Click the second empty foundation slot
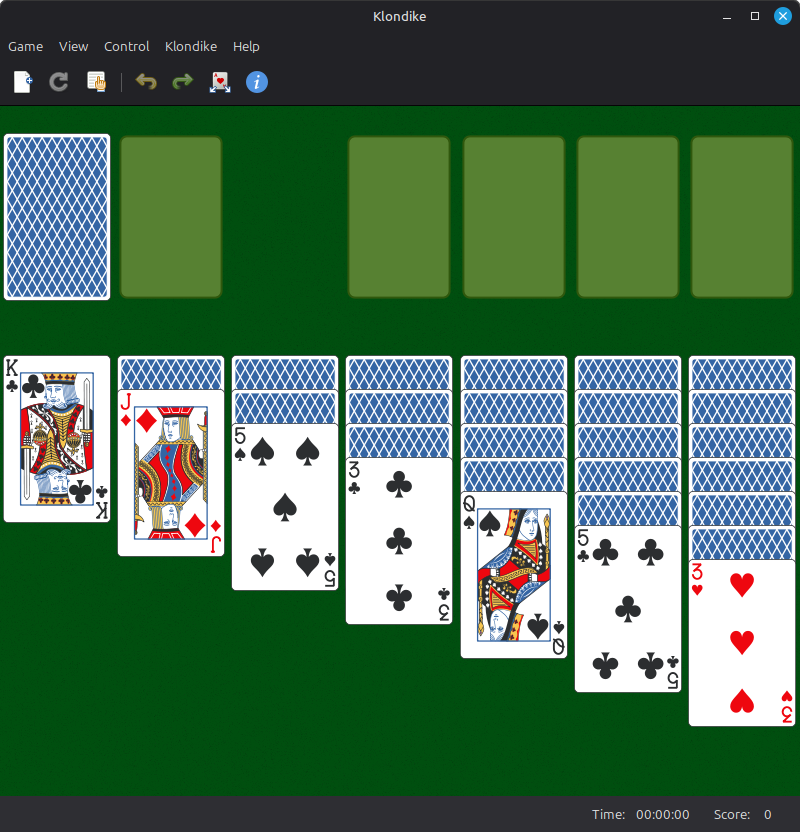 514,217
